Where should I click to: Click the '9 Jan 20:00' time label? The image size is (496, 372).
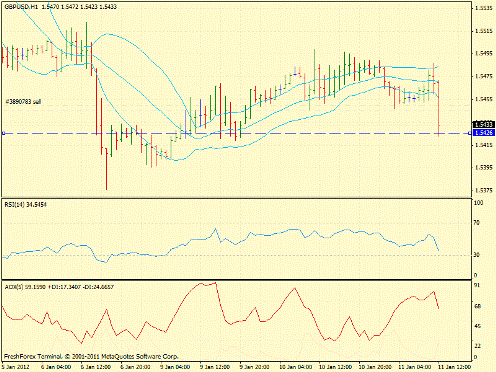[254, 367]
